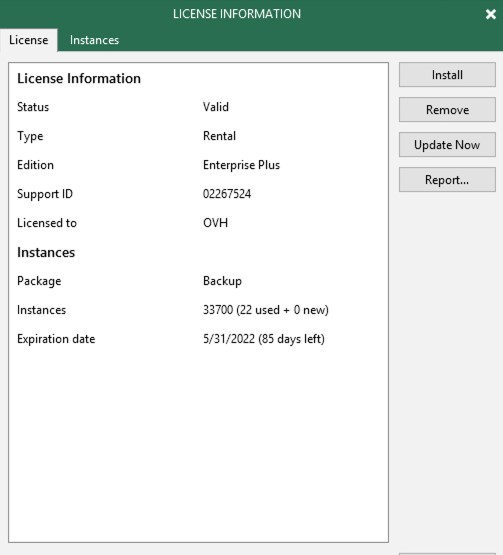Click the Remove license button

[x=447, y=110]
